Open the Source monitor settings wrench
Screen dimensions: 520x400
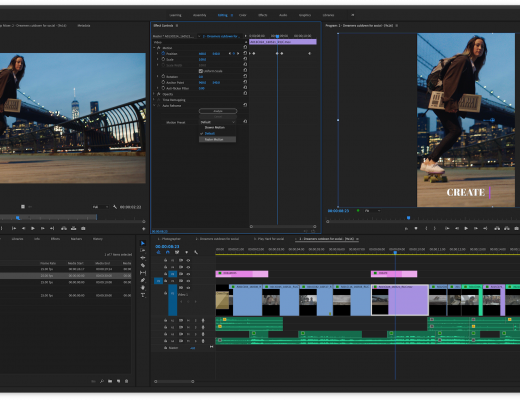[x=115, y=207]
